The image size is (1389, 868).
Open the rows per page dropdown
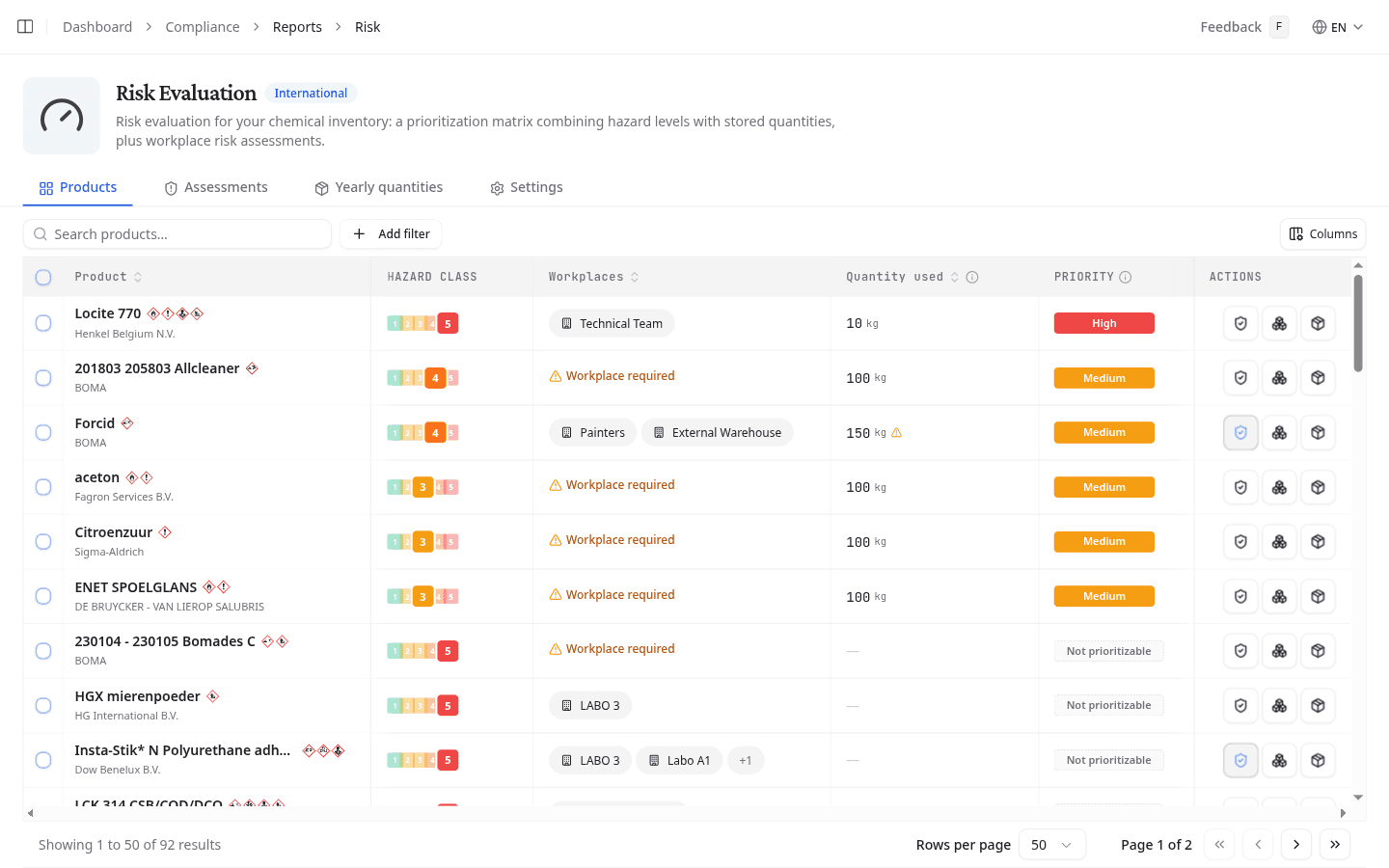(x=1052, y=845)
